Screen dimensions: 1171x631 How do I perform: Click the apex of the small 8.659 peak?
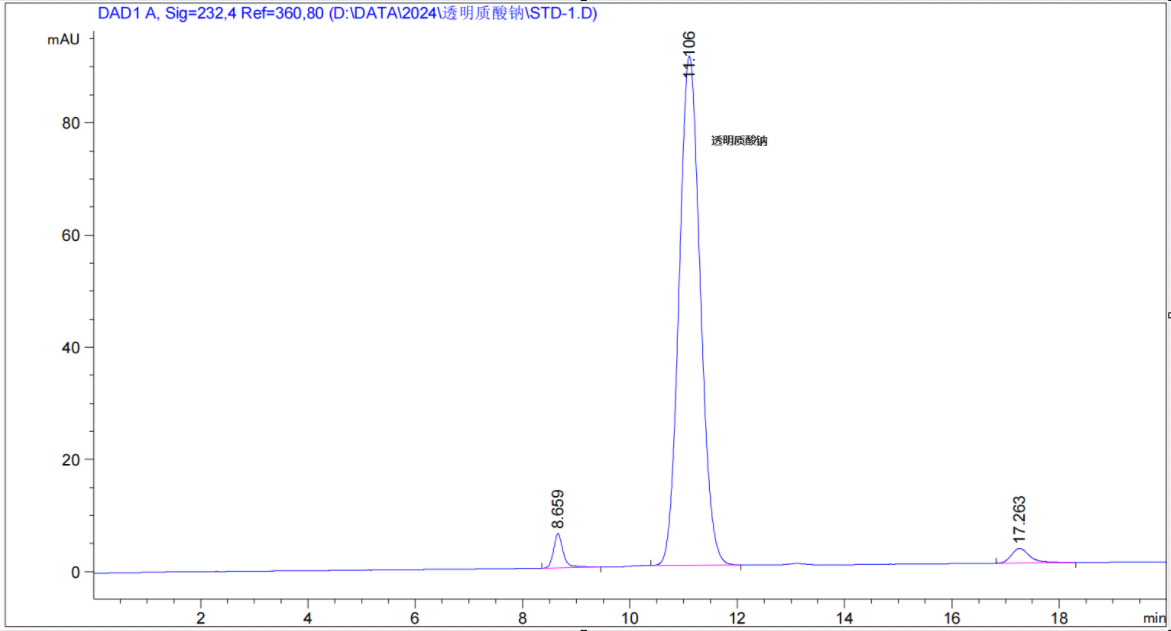coord(557,534)
